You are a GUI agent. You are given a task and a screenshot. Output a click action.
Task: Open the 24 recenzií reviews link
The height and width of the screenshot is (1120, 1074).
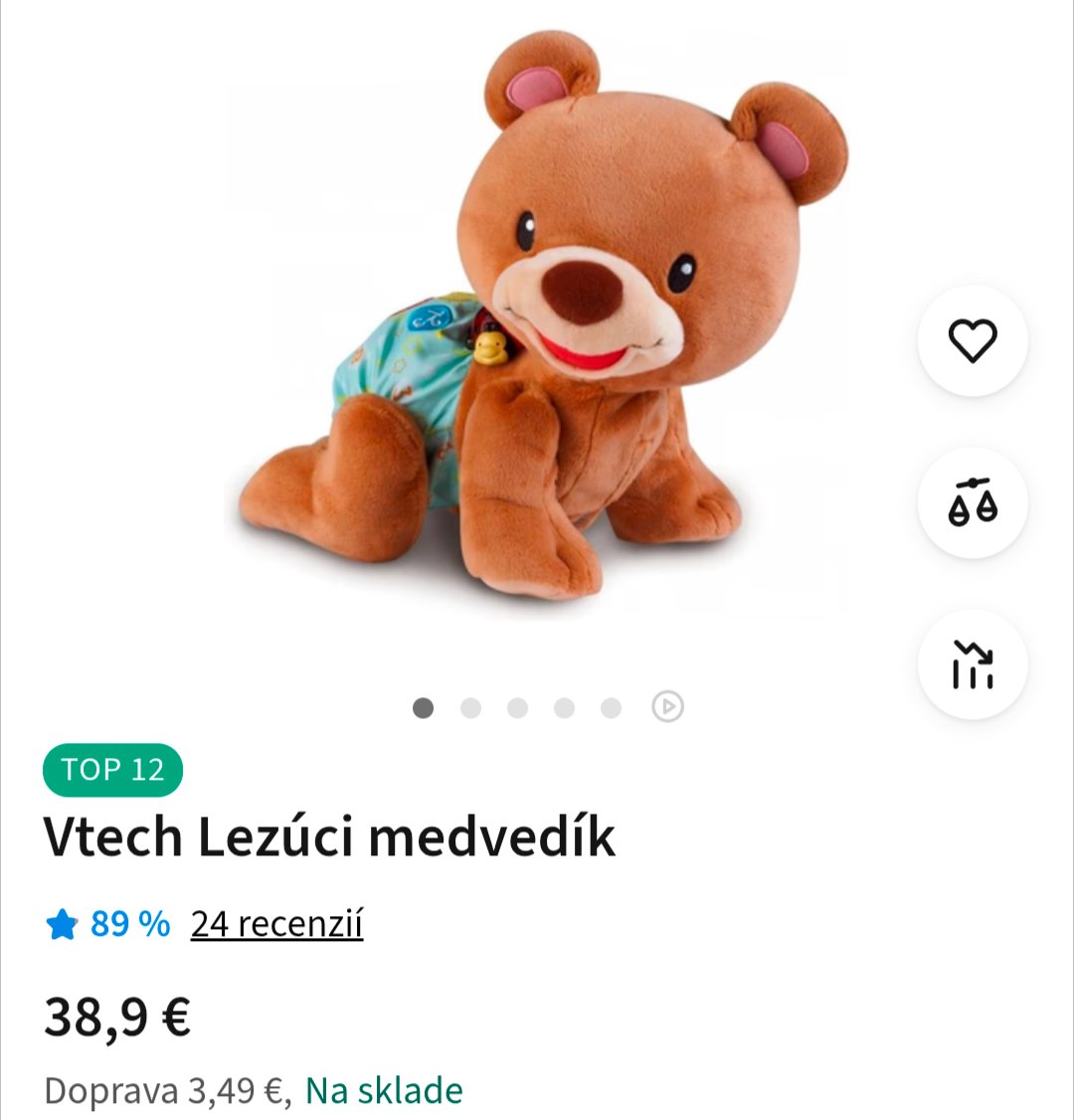click(276, 924)
